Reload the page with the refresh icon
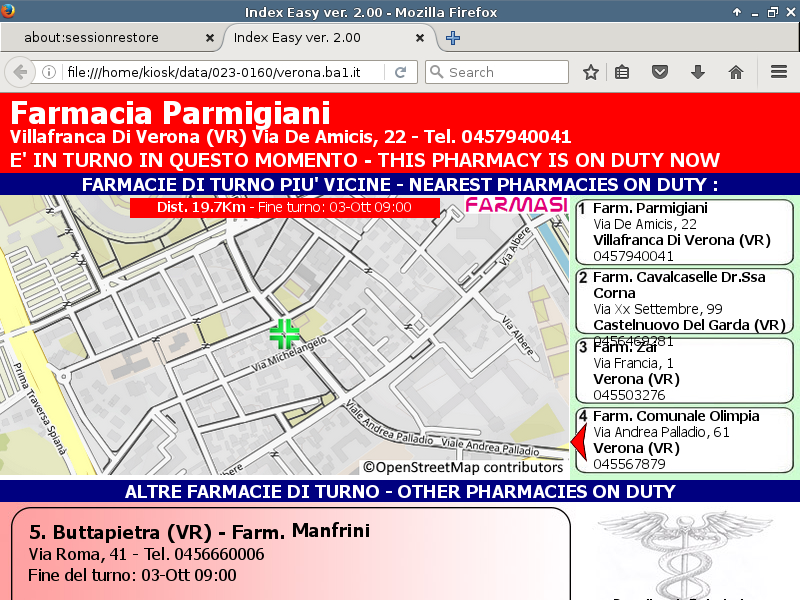The height and width of the screenshot is (600, 800). click(x=400, y=72)
